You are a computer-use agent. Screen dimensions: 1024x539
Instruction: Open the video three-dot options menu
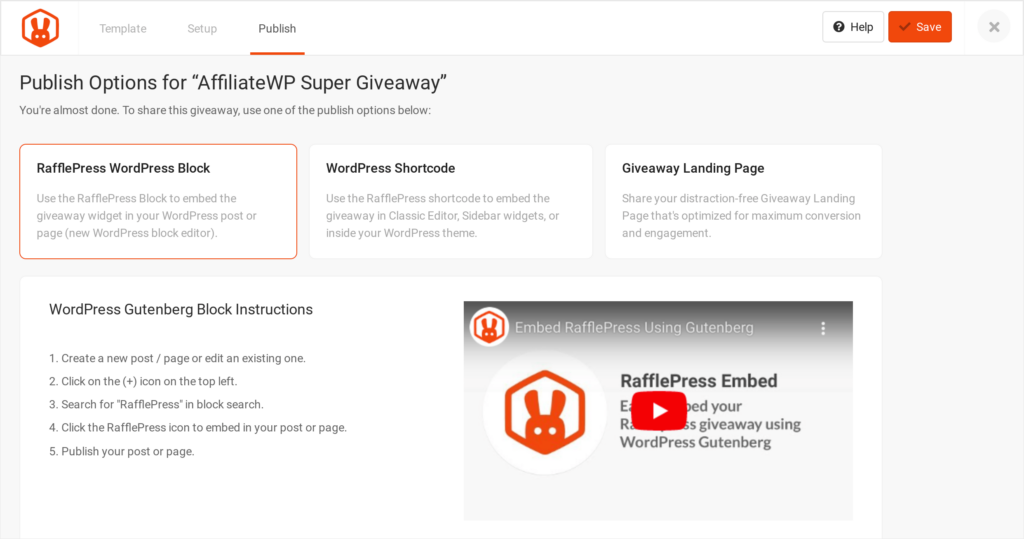tap(823, 328)
